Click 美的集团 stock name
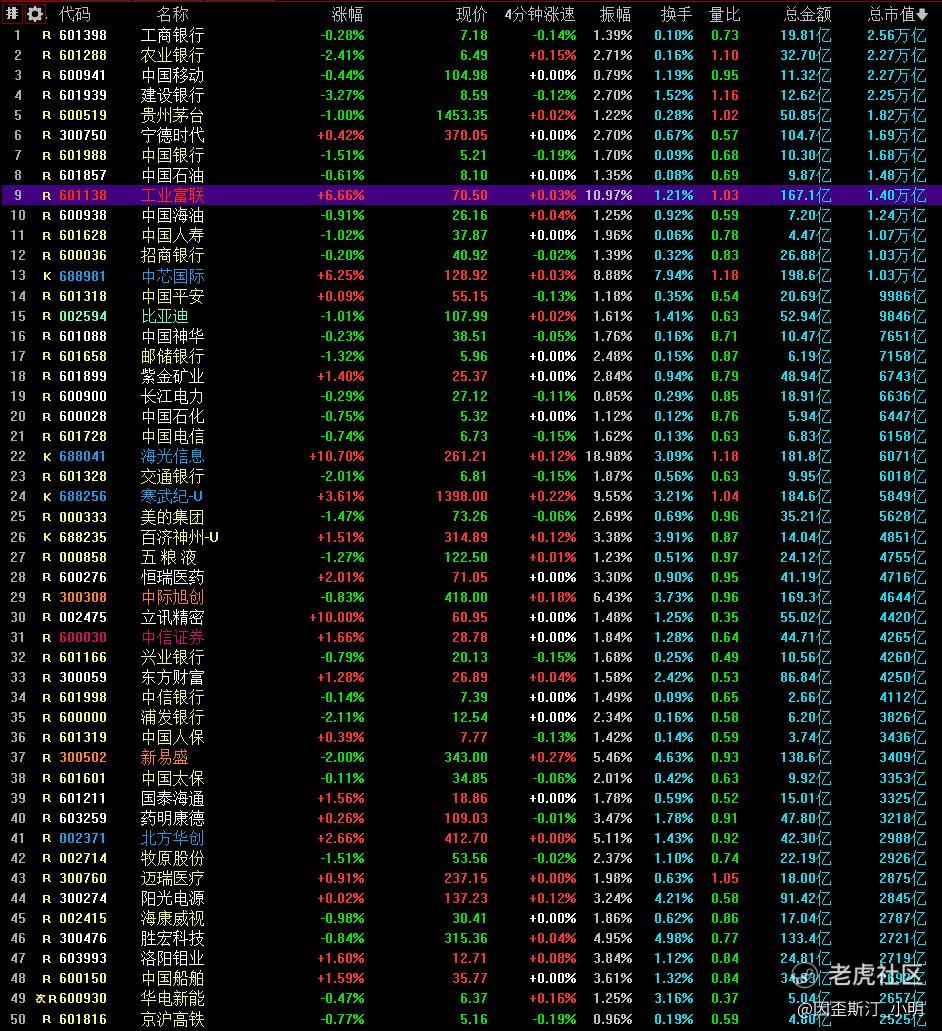 click(x=172, y=517)
